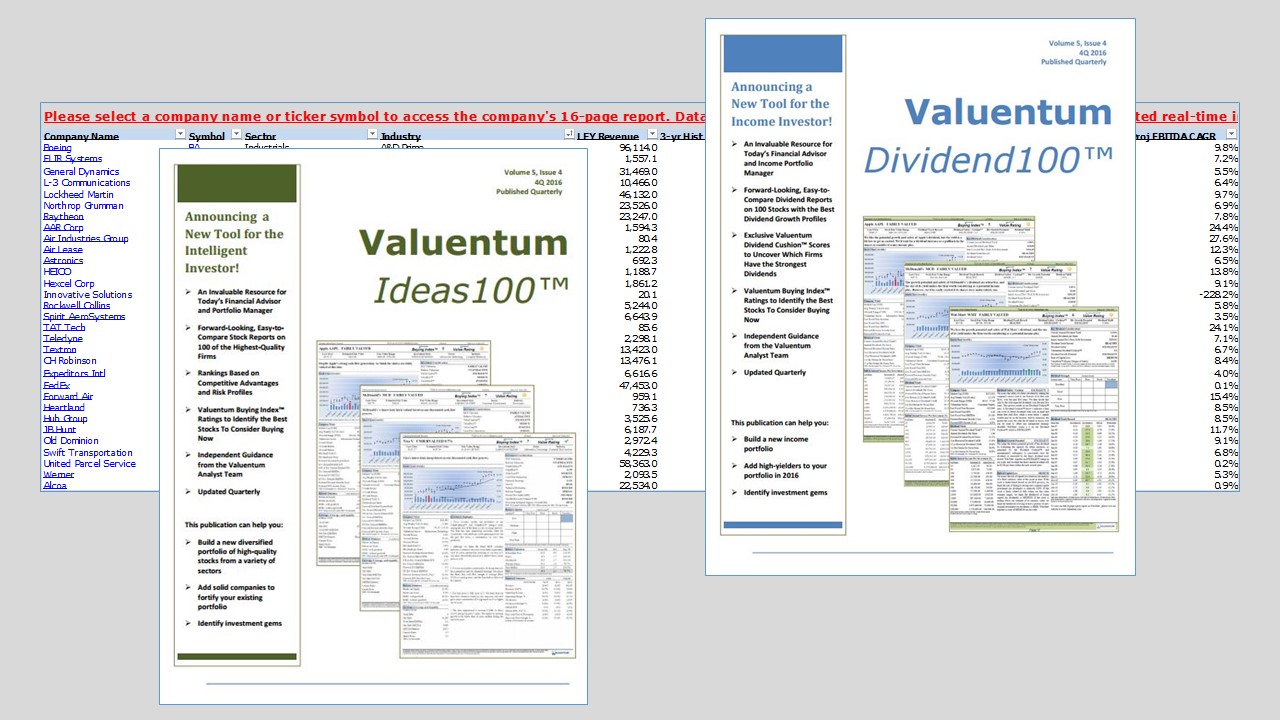Click the Teledyne company link
Screen dimensions: 1280x720
63,338
